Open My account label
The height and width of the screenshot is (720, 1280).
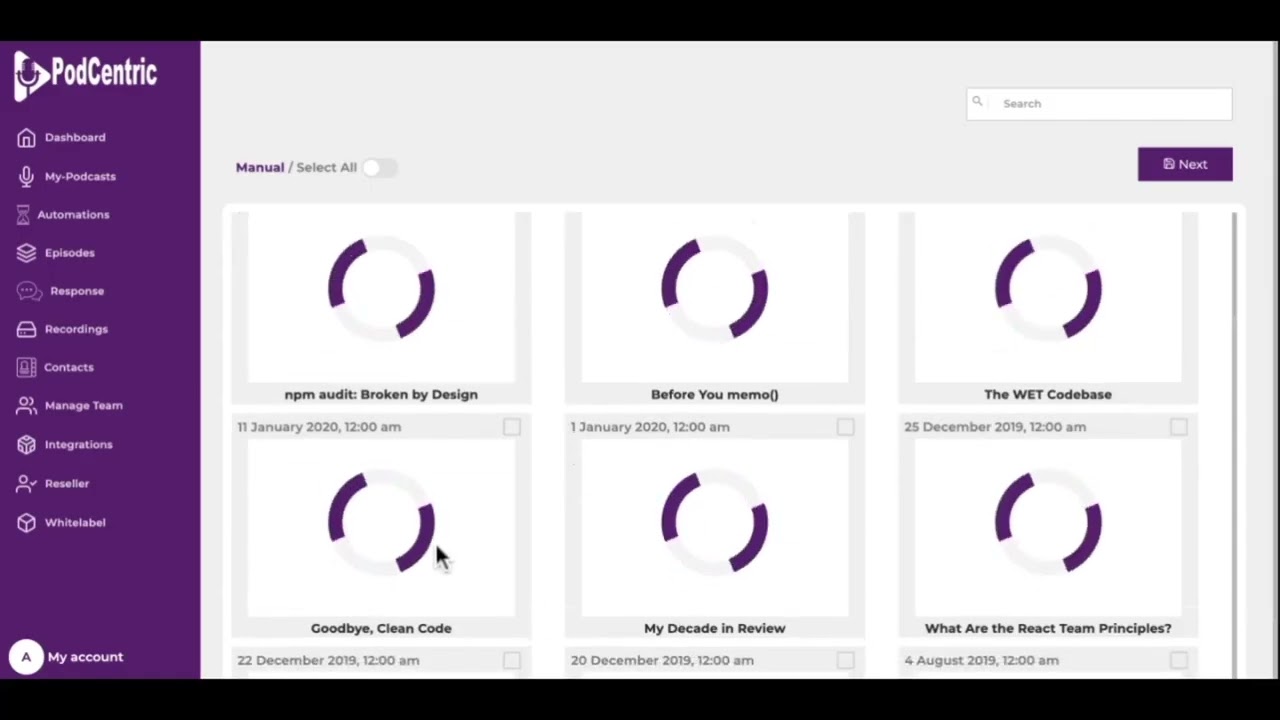[85, 657]
